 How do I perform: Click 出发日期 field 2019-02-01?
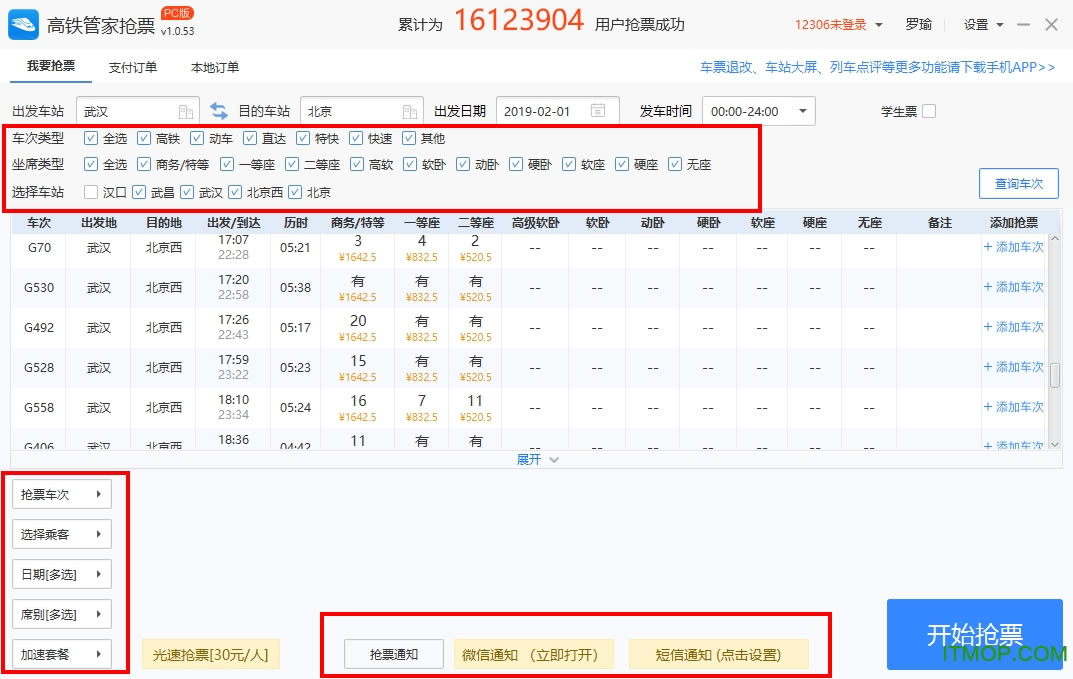558,111
